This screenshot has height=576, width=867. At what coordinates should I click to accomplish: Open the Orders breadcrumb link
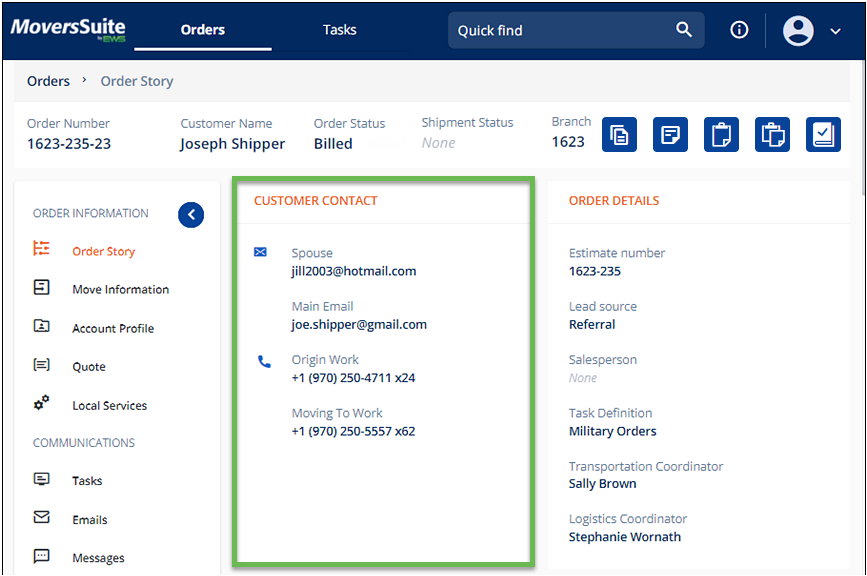coord(48,81)
